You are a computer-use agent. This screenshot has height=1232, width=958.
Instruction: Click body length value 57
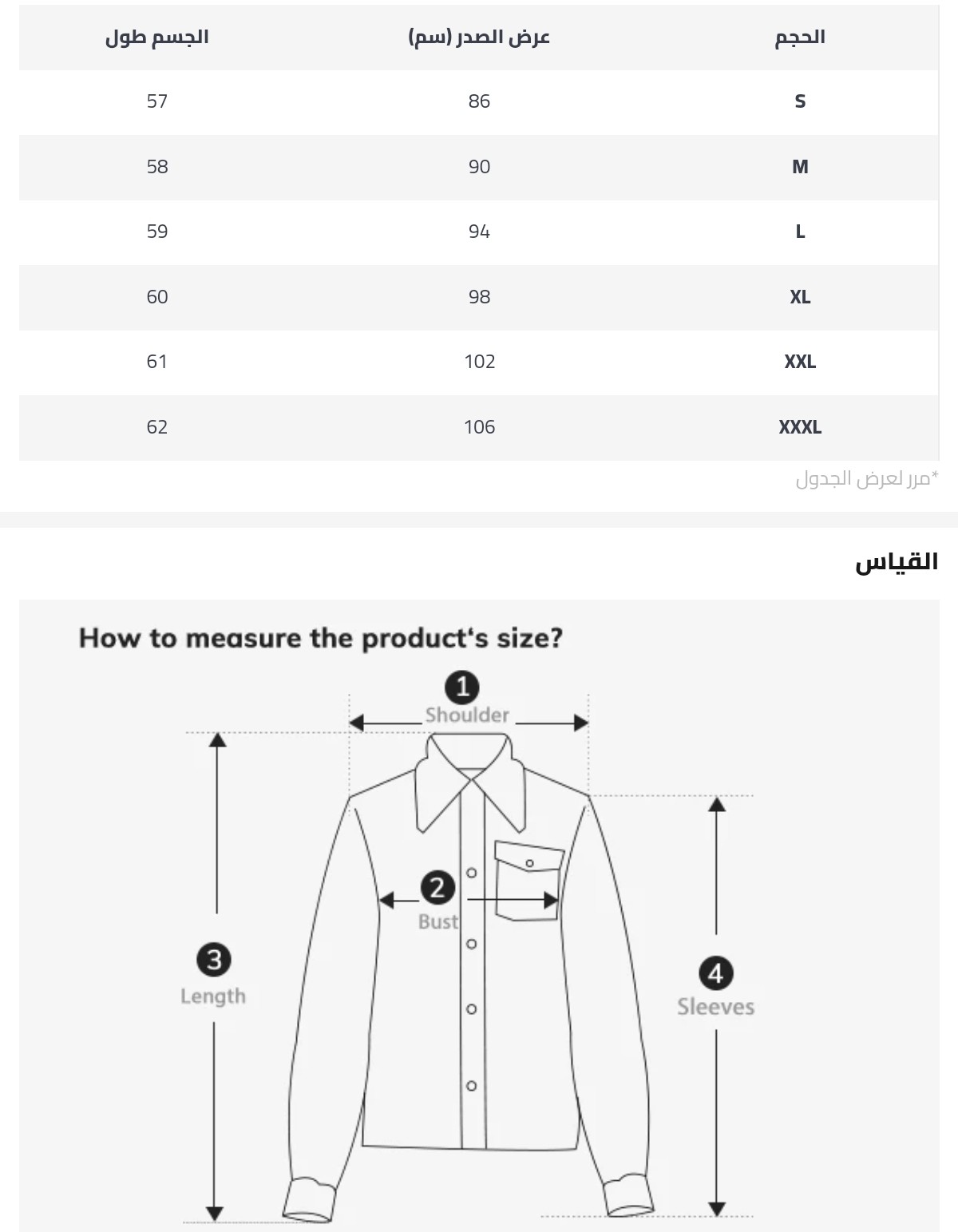[157, 101]
